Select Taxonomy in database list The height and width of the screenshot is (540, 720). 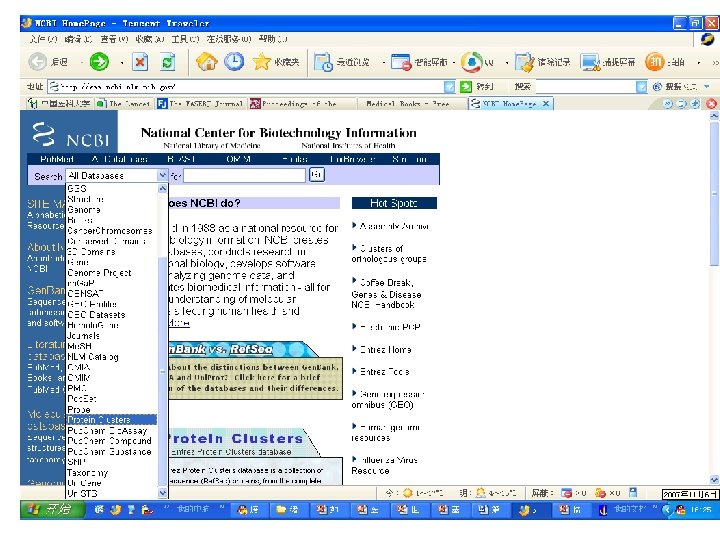coord(88,472)
